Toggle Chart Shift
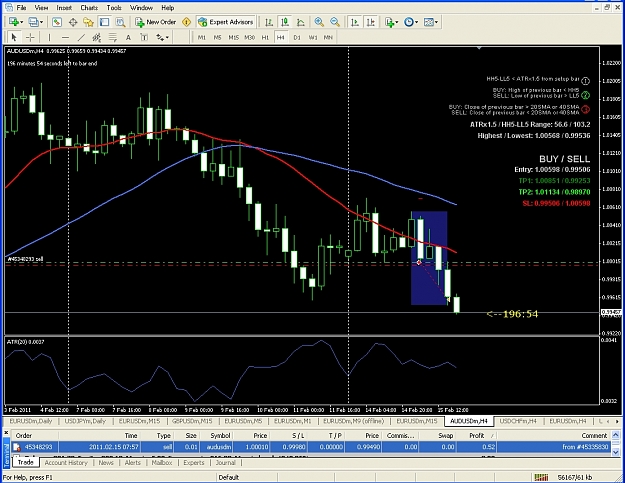The height and width of the screenshot is (483, 625). pos(370,22)
